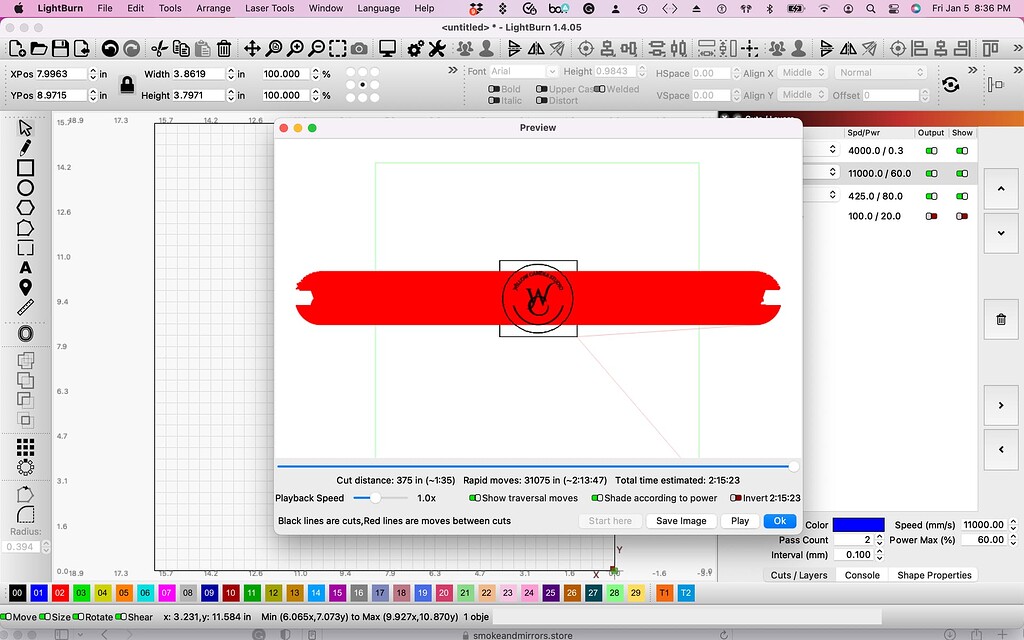
Task: Open the Language menu
Action: click(x=378, y=8)
